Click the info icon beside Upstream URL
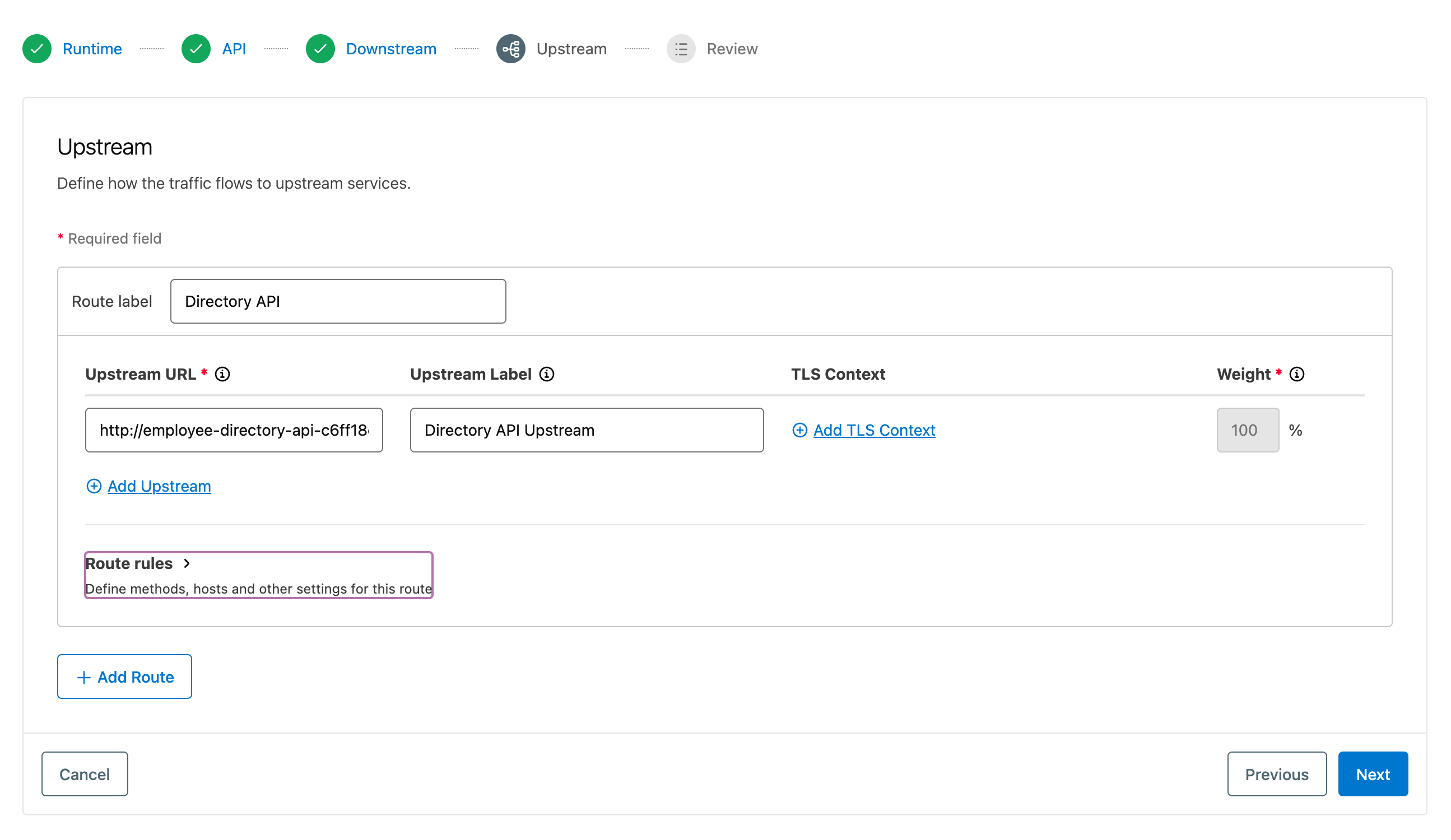This screenshot has width=1451, height=840. [222, 374]
